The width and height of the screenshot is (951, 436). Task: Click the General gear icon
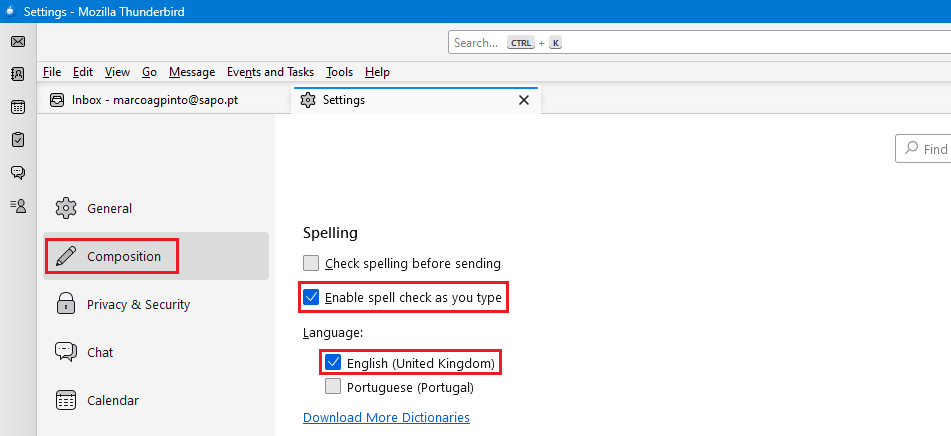click(x=66, y=208)
